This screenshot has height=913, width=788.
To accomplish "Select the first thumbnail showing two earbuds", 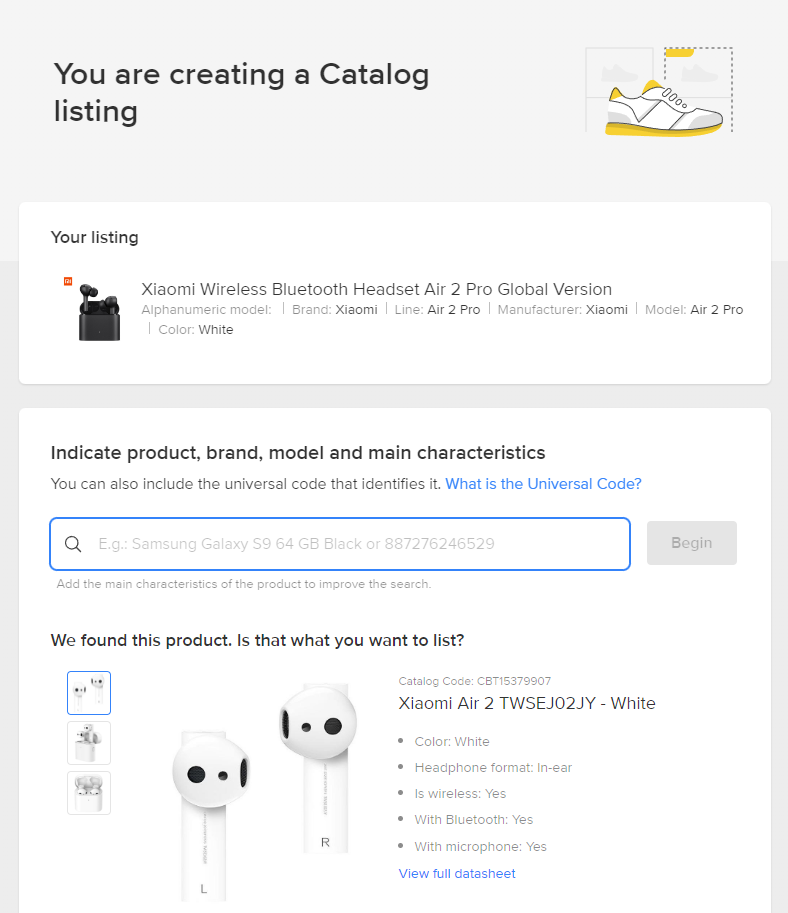I will [x=89, y=693].
